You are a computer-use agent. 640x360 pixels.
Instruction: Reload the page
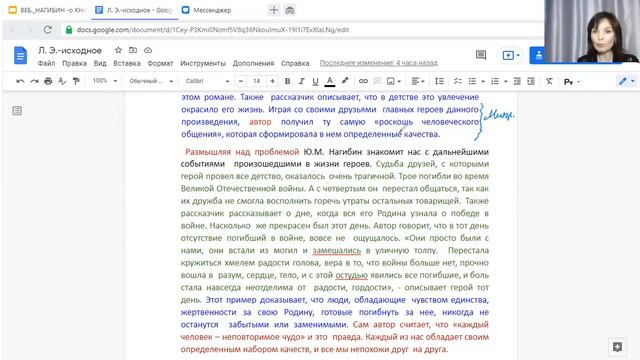48,30
